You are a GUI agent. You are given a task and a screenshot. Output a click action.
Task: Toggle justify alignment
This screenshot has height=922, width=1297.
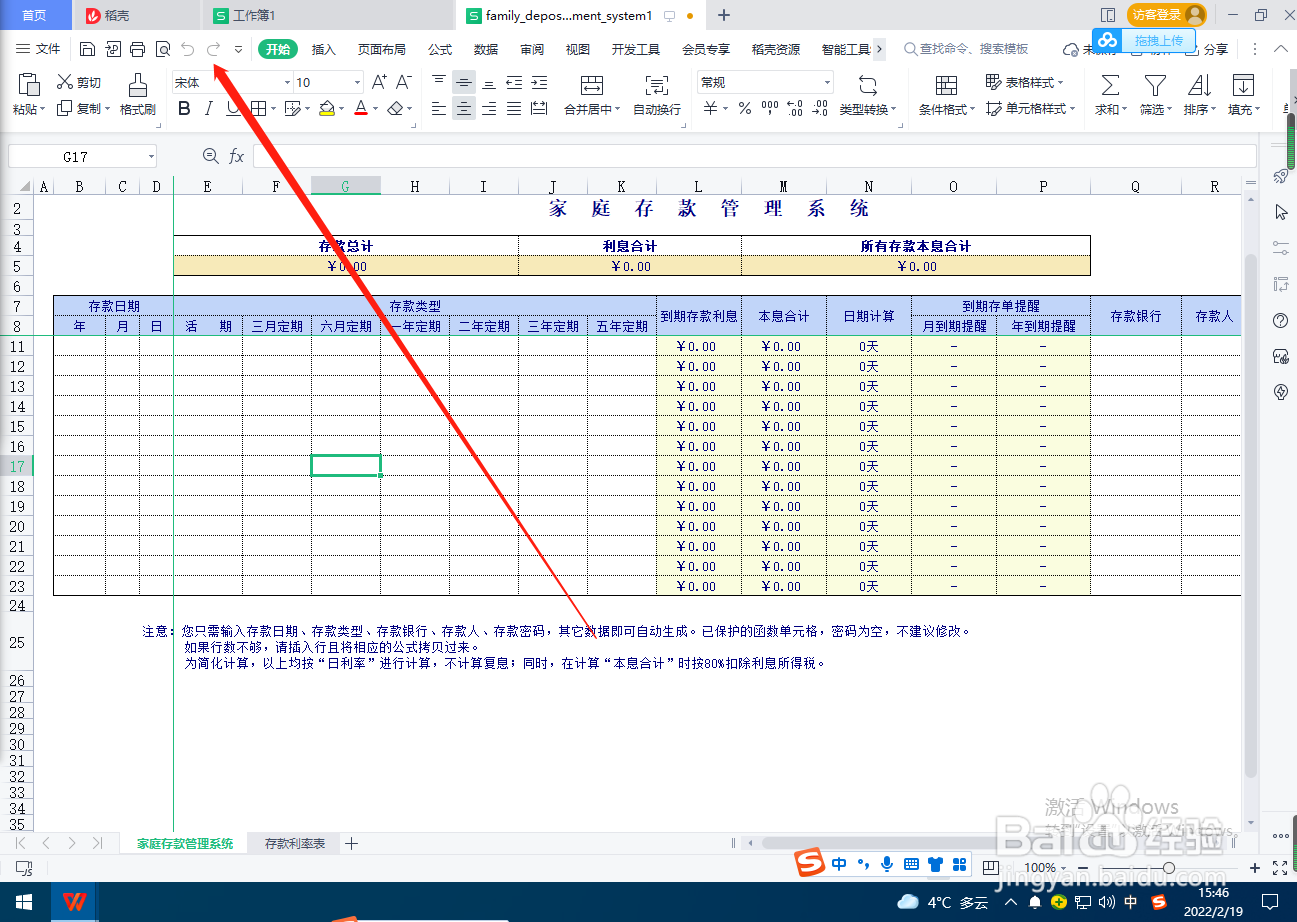[514, 109]
